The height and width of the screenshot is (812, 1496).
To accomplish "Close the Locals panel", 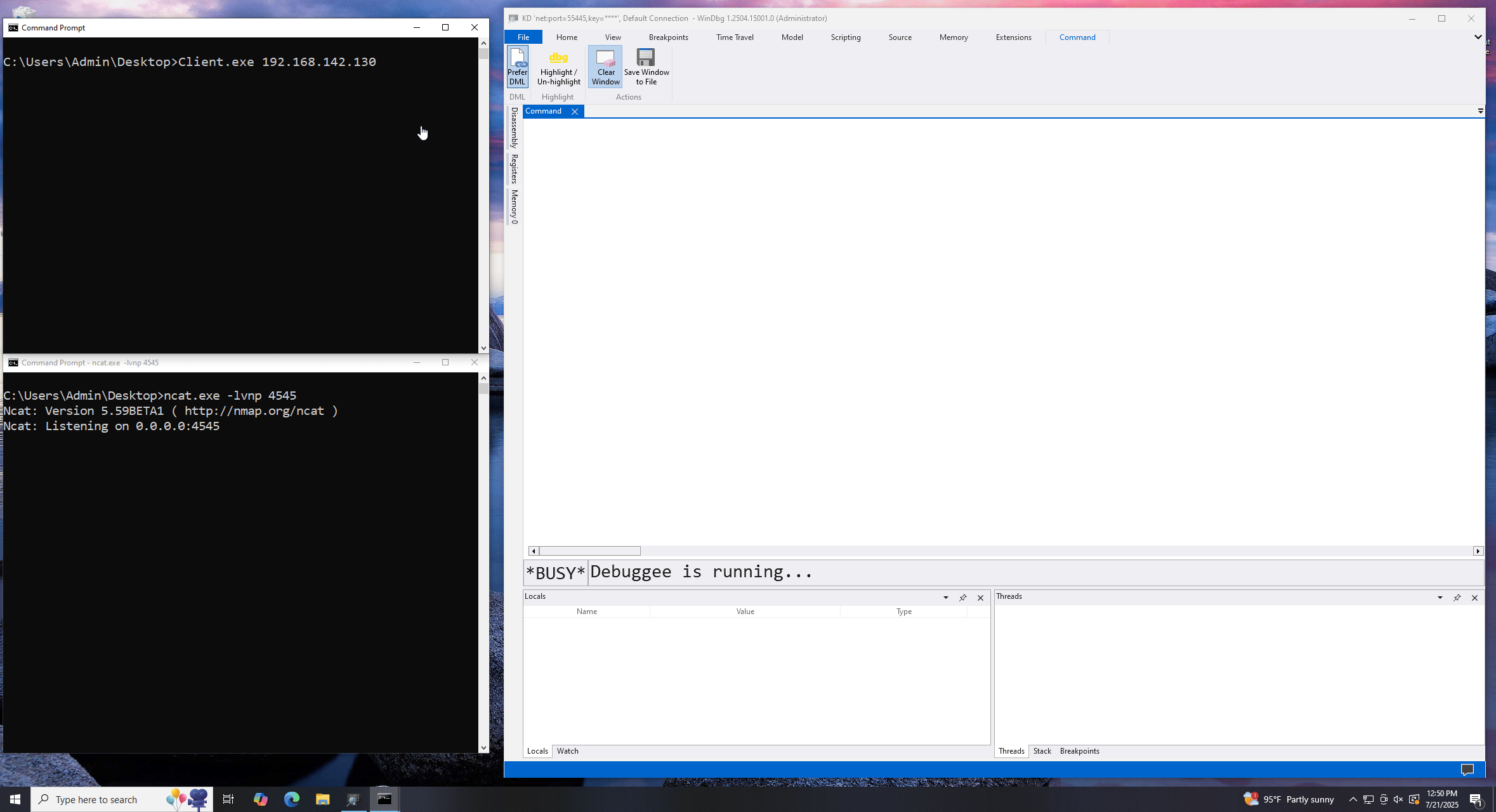I will (x=980, y=598).
